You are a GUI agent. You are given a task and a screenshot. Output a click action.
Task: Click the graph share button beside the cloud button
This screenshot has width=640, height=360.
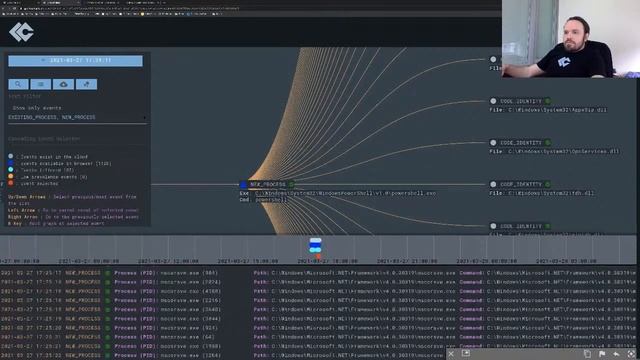[87, 84]
